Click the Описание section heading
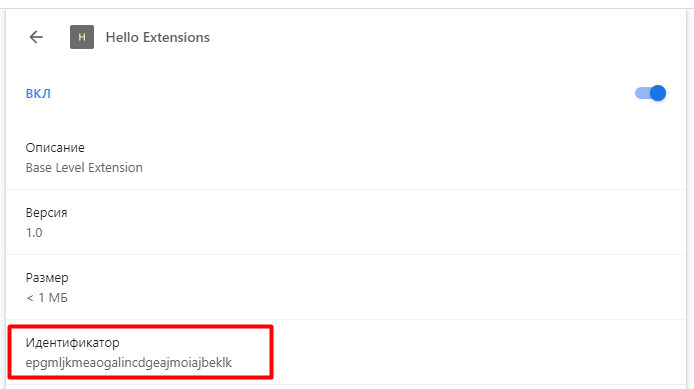 [x=55, y=147]
